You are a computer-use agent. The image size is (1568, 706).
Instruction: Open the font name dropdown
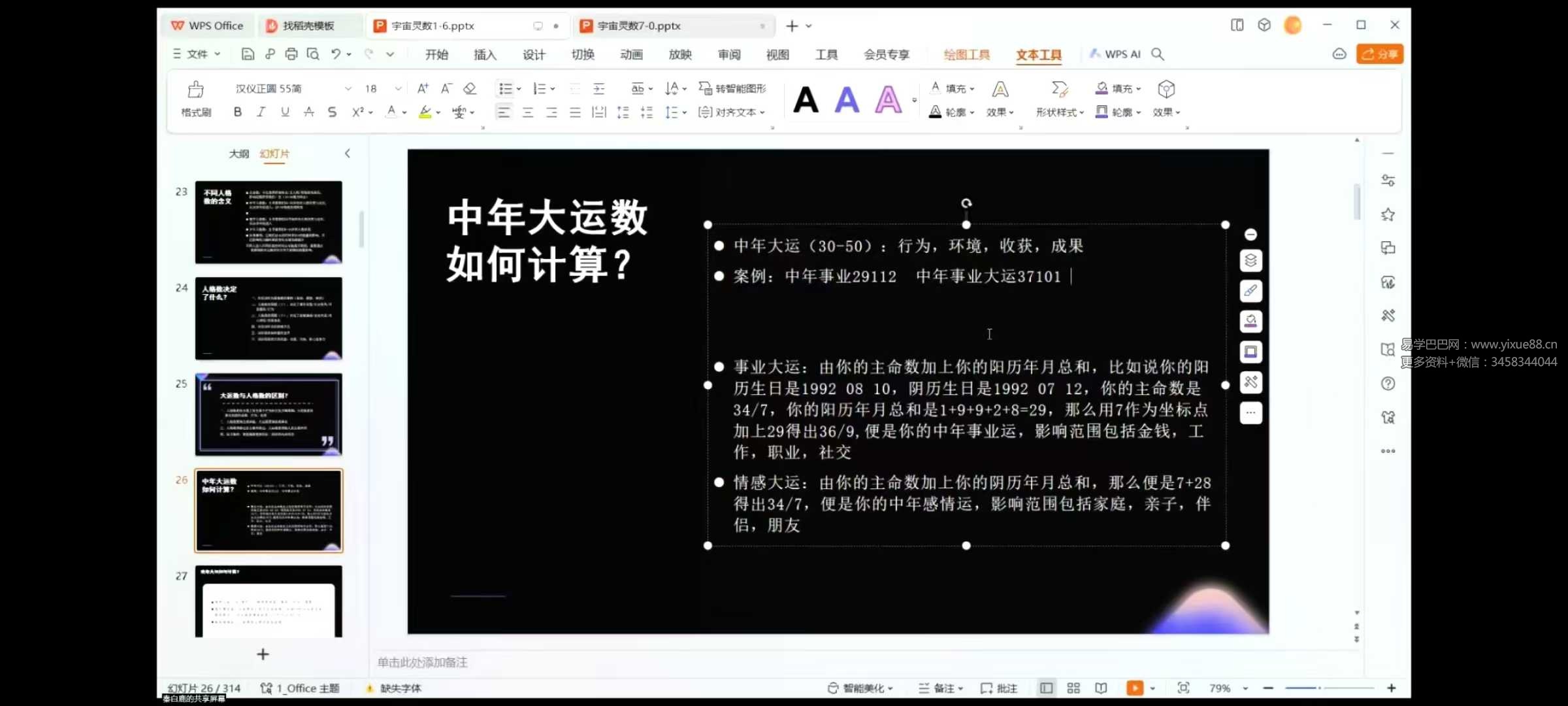coord(348,89)
